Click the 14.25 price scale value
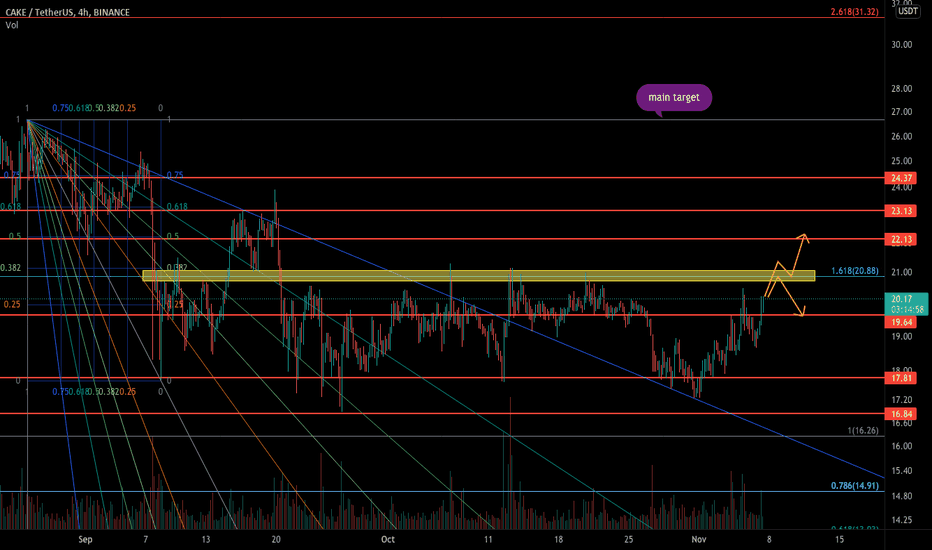Image resolution: width=932 pixels, height=550 pixels. [901, 520]
